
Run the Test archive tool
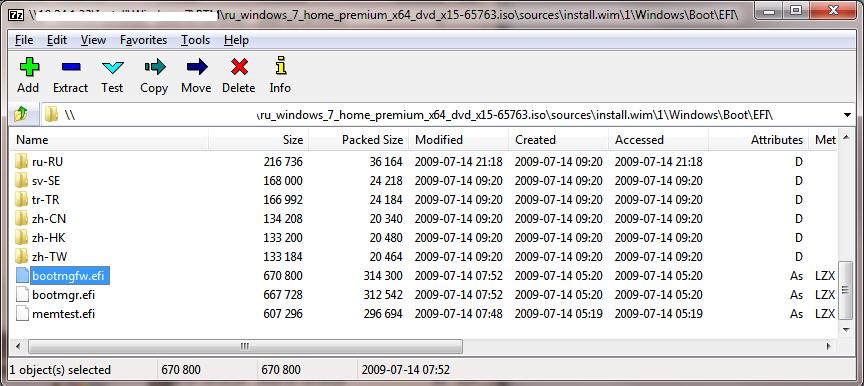click(113, 68)
